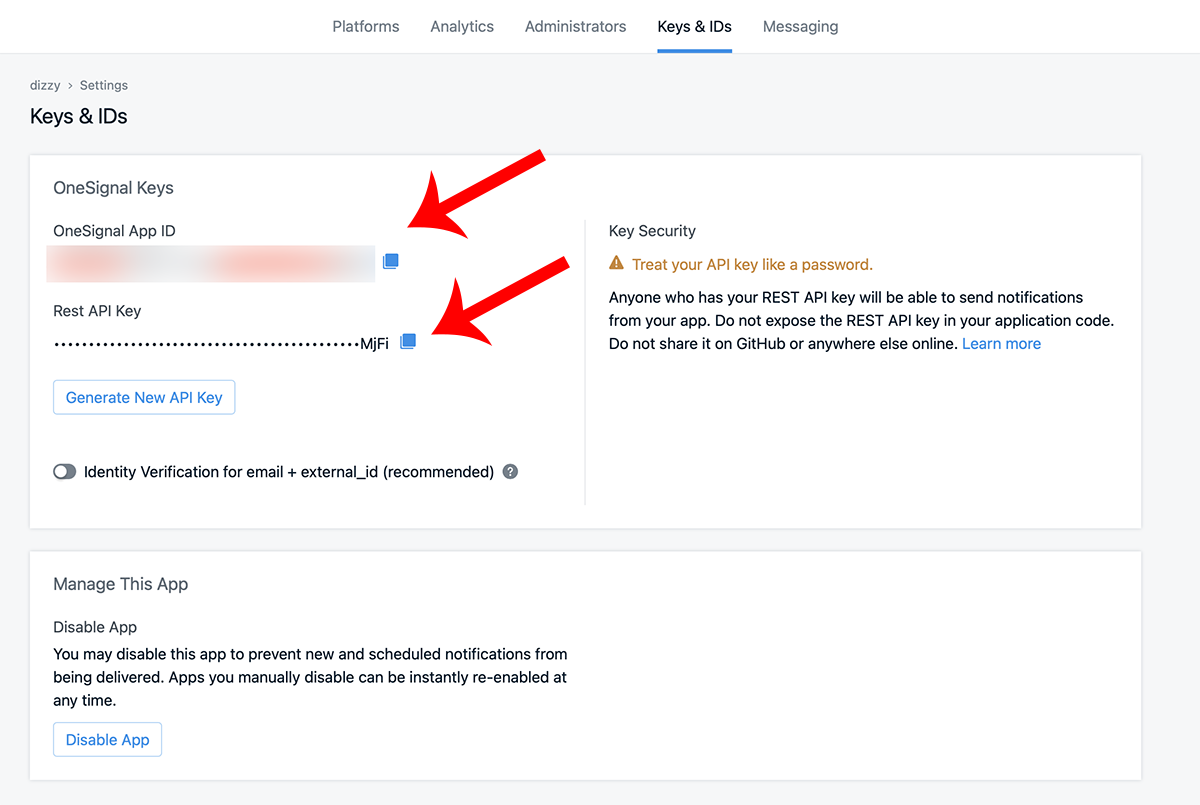Switch to the Analytics tab
This screenshot has height=805, width=1200.
coord(462,27)
